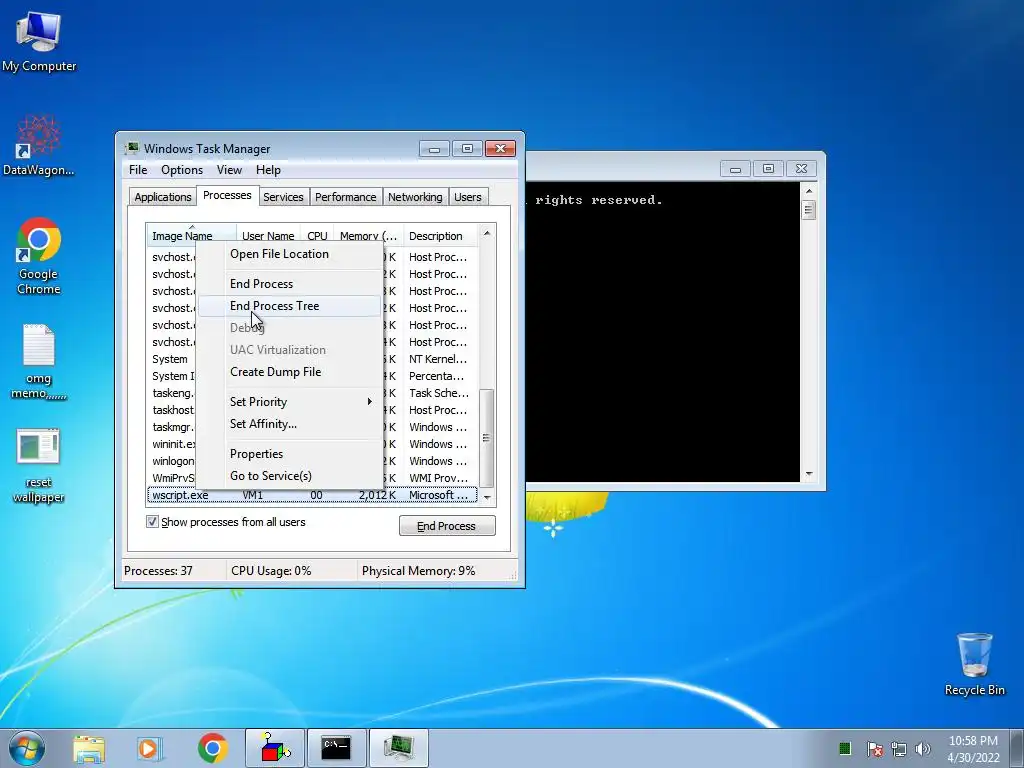Screen dimensions: 1024x768
Task: Open the volume speaker tray icon
Action: click(923, 748)
